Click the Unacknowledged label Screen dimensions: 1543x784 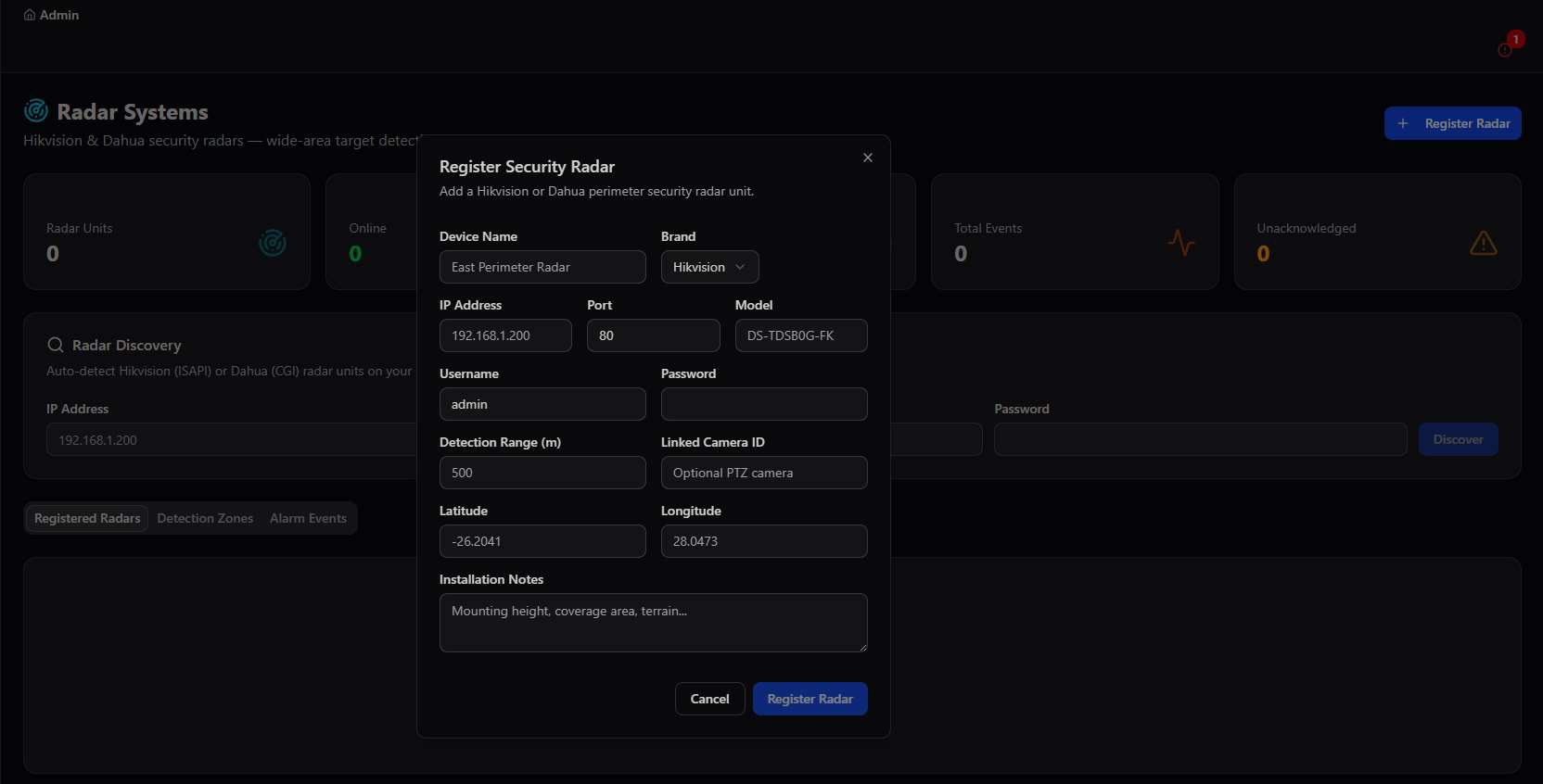coord(1307,228)
